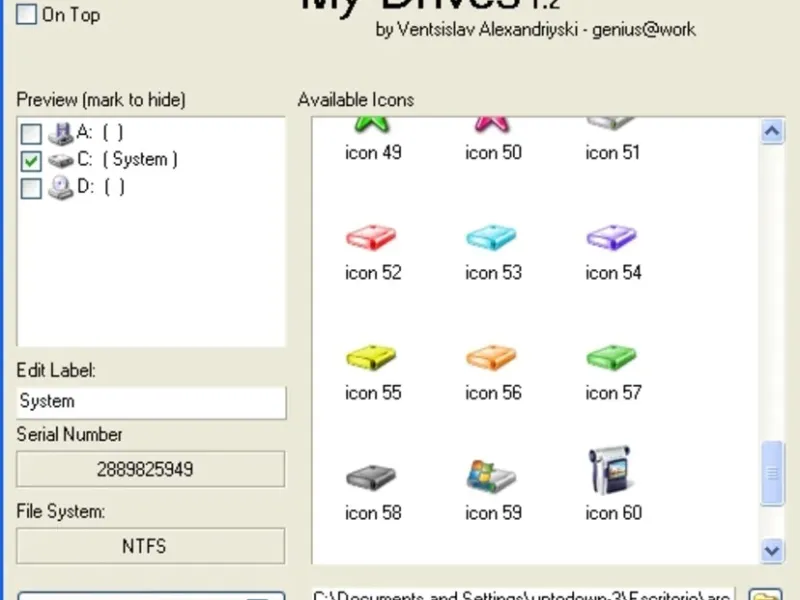Click the "icon 60" caption text
The image size is (800, 600).
point(613,513)
